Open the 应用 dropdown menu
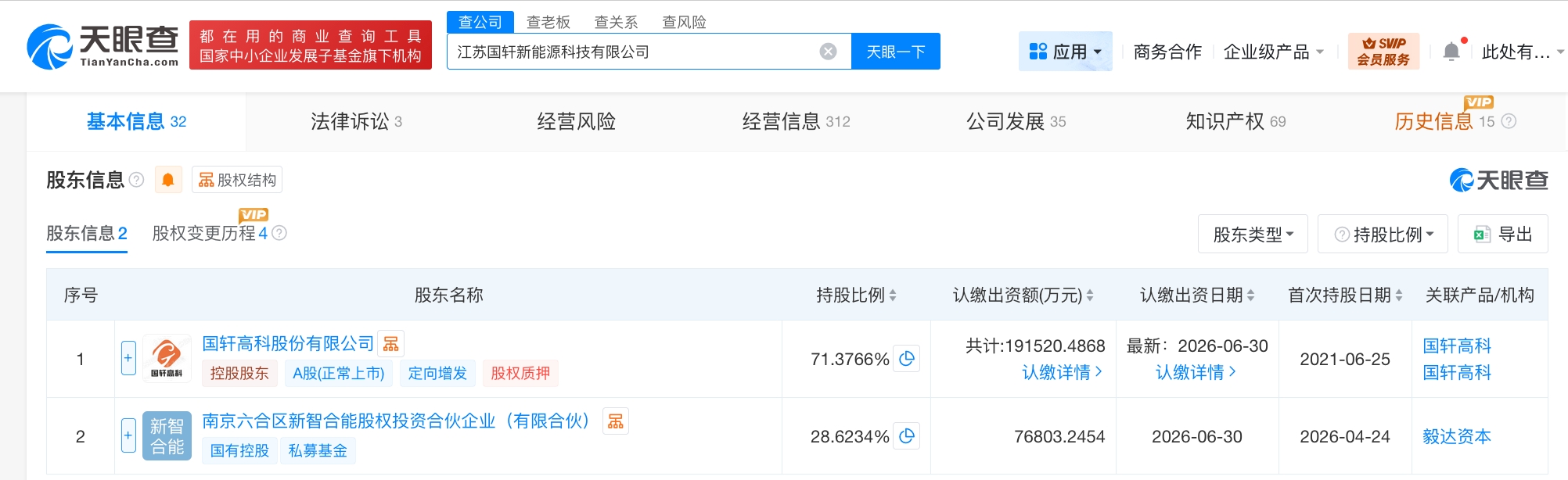Viewport: 1568px width, 480px height. [1065, 52]
